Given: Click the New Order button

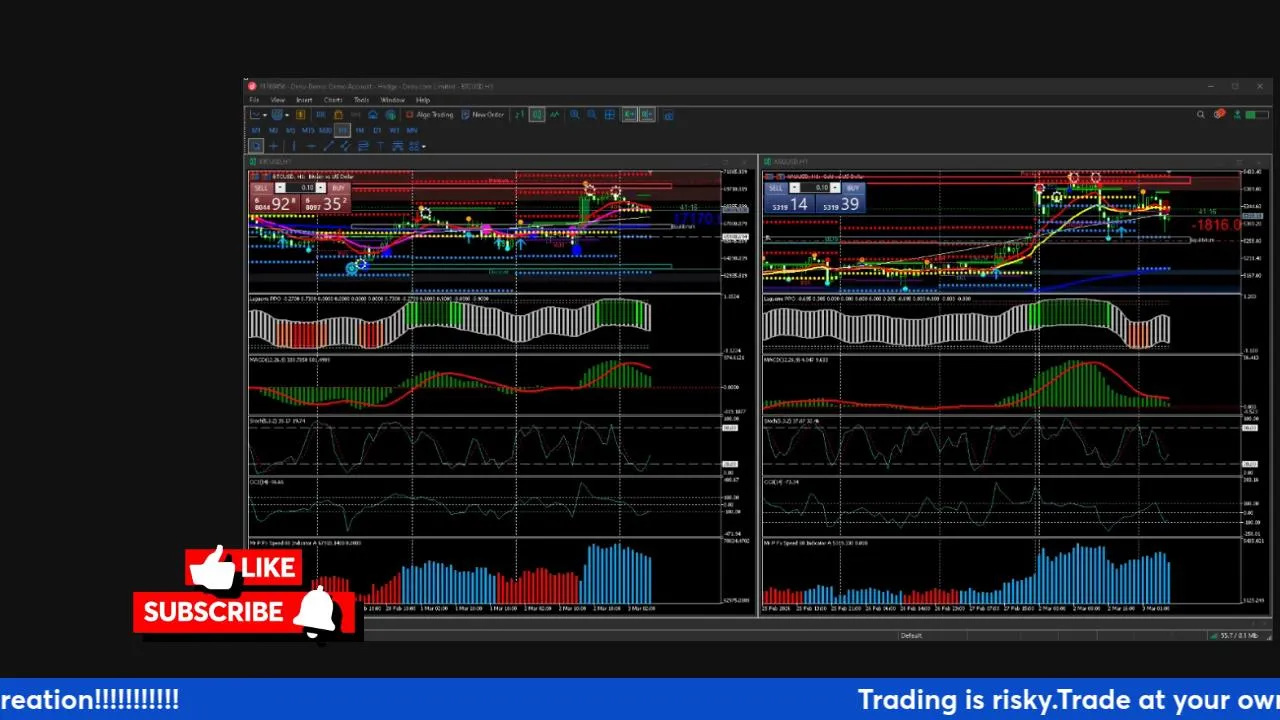Looking at the screenshot, I should (482, 115).
